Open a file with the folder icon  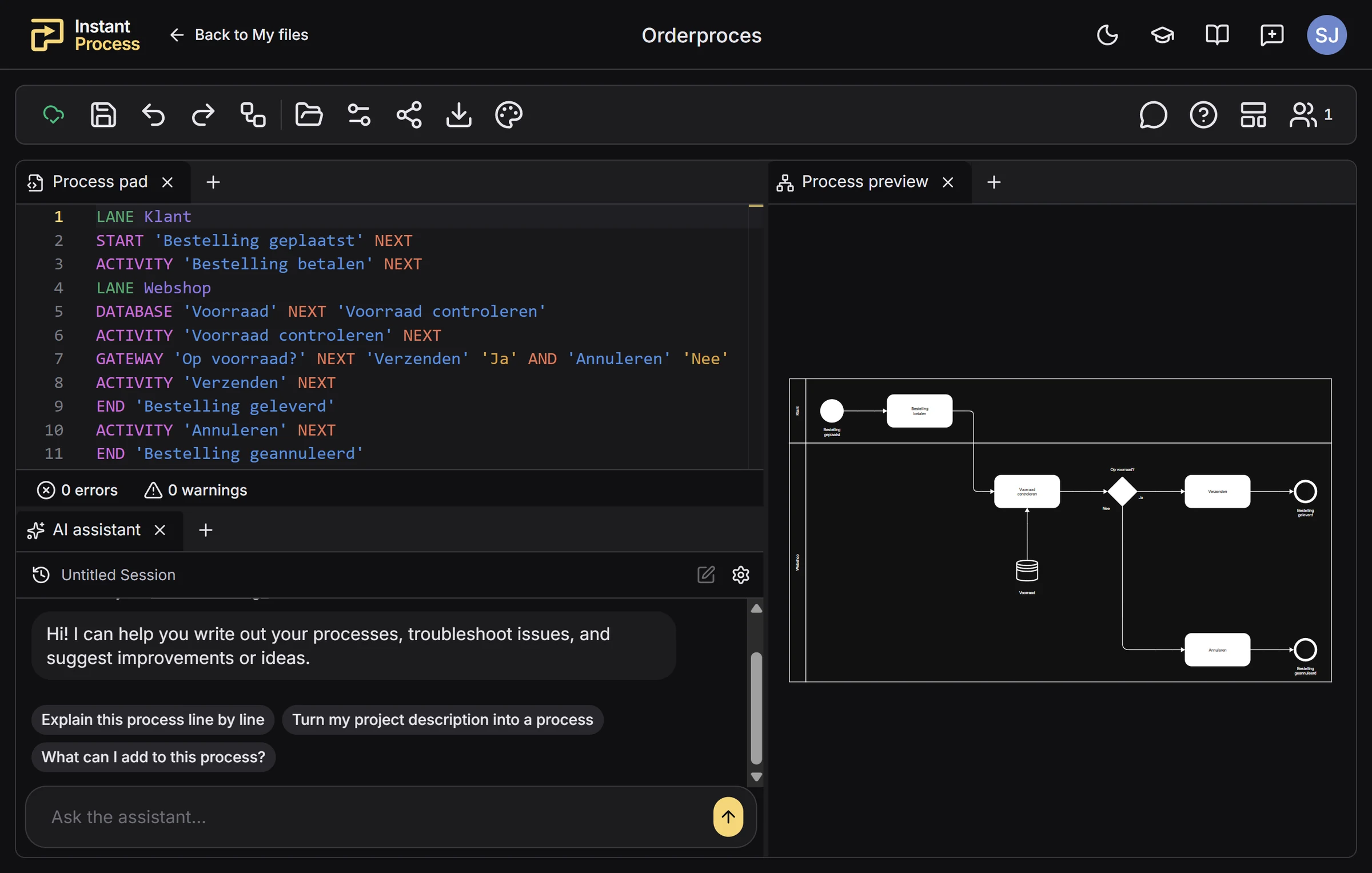coord(309,115)
